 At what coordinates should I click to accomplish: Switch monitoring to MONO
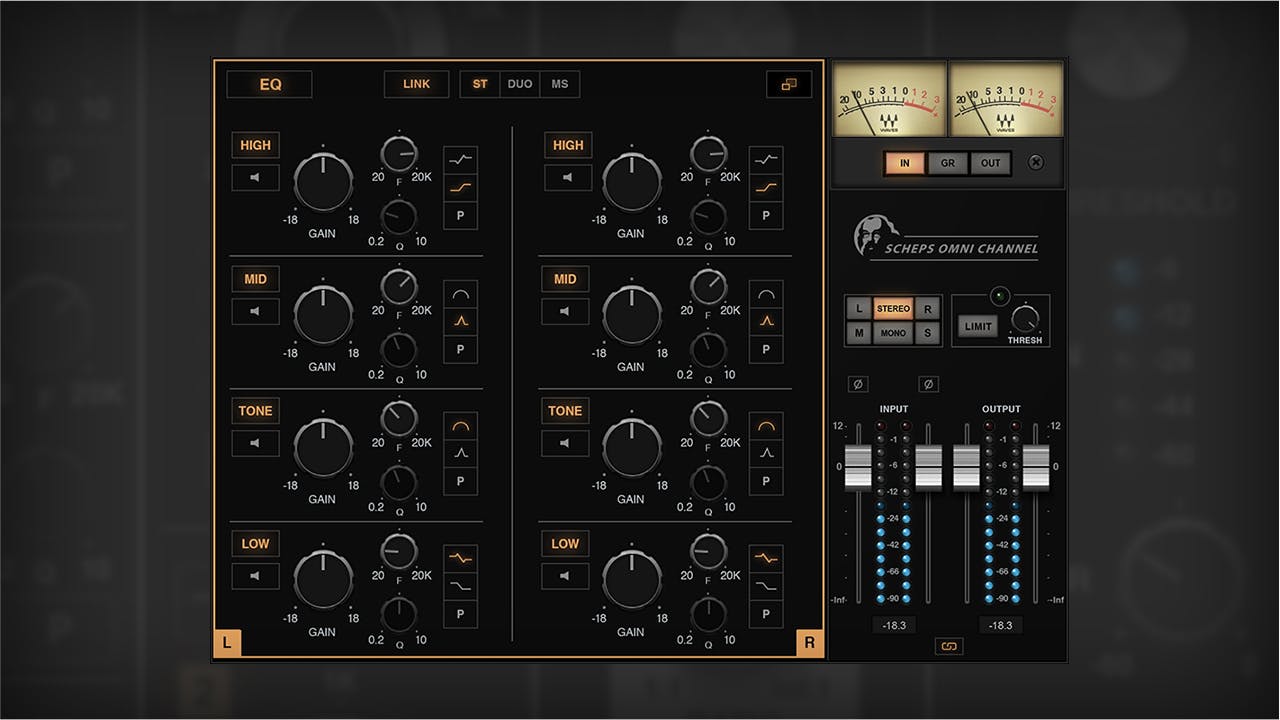(892, 332)
